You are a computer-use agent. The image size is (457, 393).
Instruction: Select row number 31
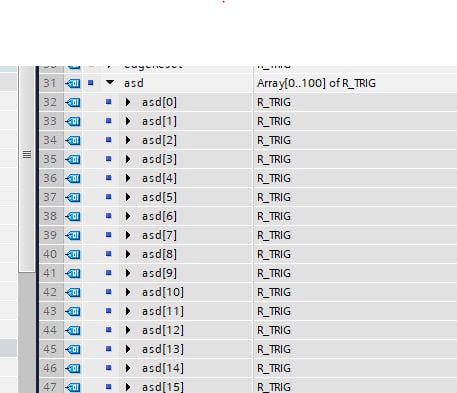(50, 83)
